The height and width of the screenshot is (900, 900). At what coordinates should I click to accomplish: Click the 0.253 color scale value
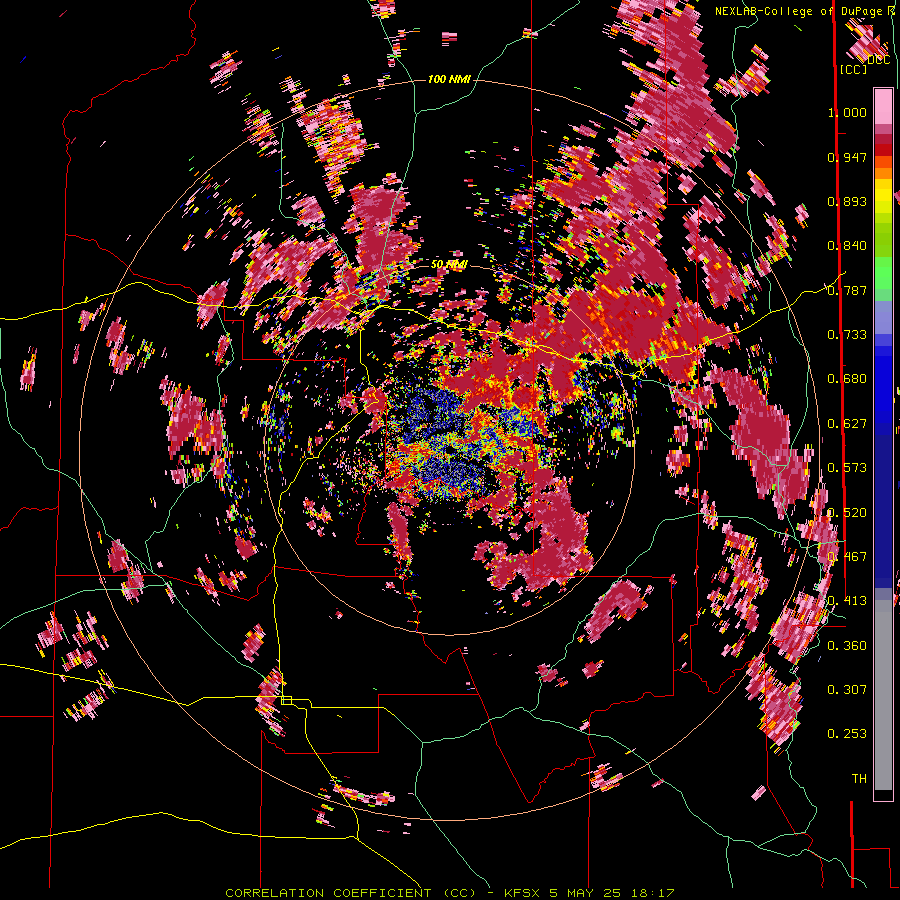click(x=847, y=734)
